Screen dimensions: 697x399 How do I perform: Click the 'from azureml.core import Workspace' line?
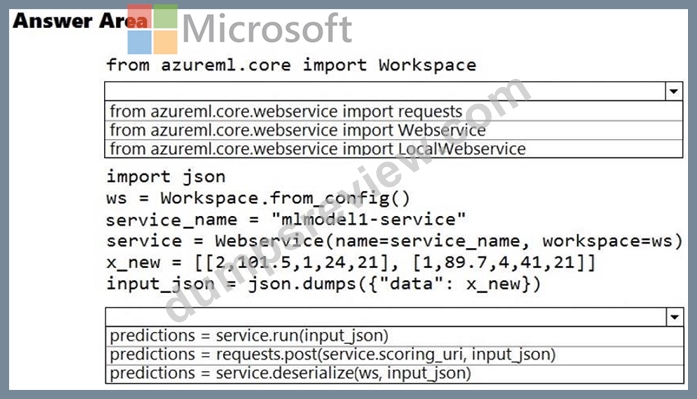(x=291, y=65)
